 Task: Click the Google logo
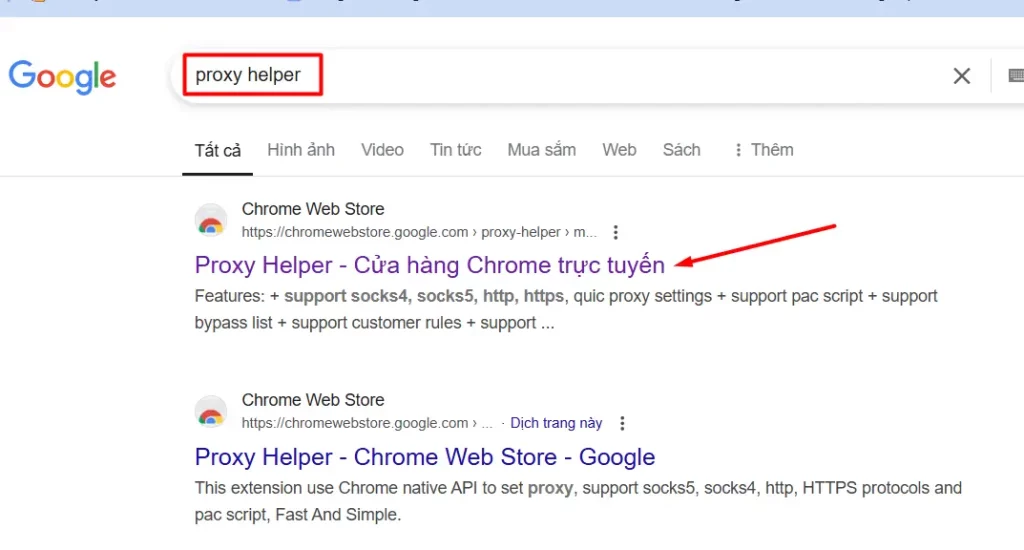(x=62, y=77)
